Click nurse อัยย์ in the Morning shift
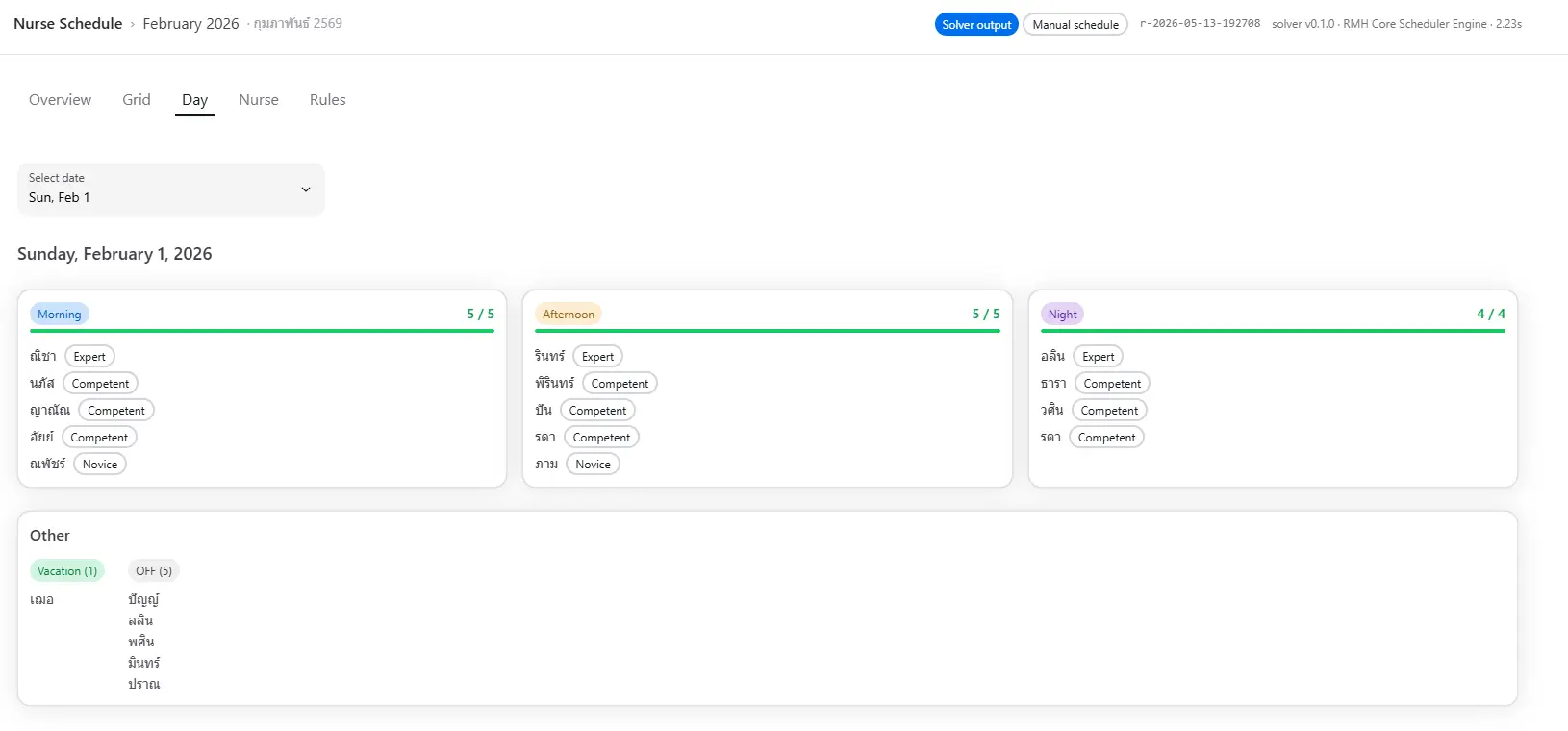 click(41, 437)
